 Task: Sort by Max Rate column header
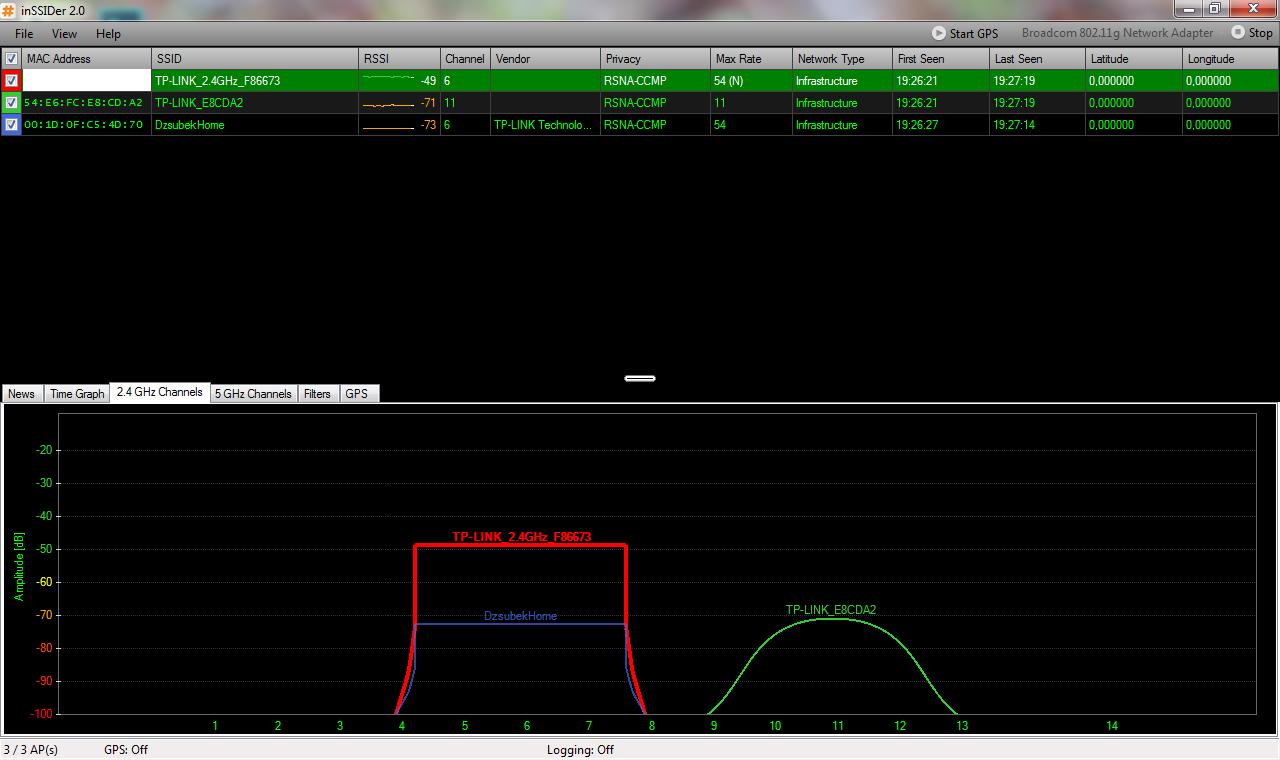[751, 59]
